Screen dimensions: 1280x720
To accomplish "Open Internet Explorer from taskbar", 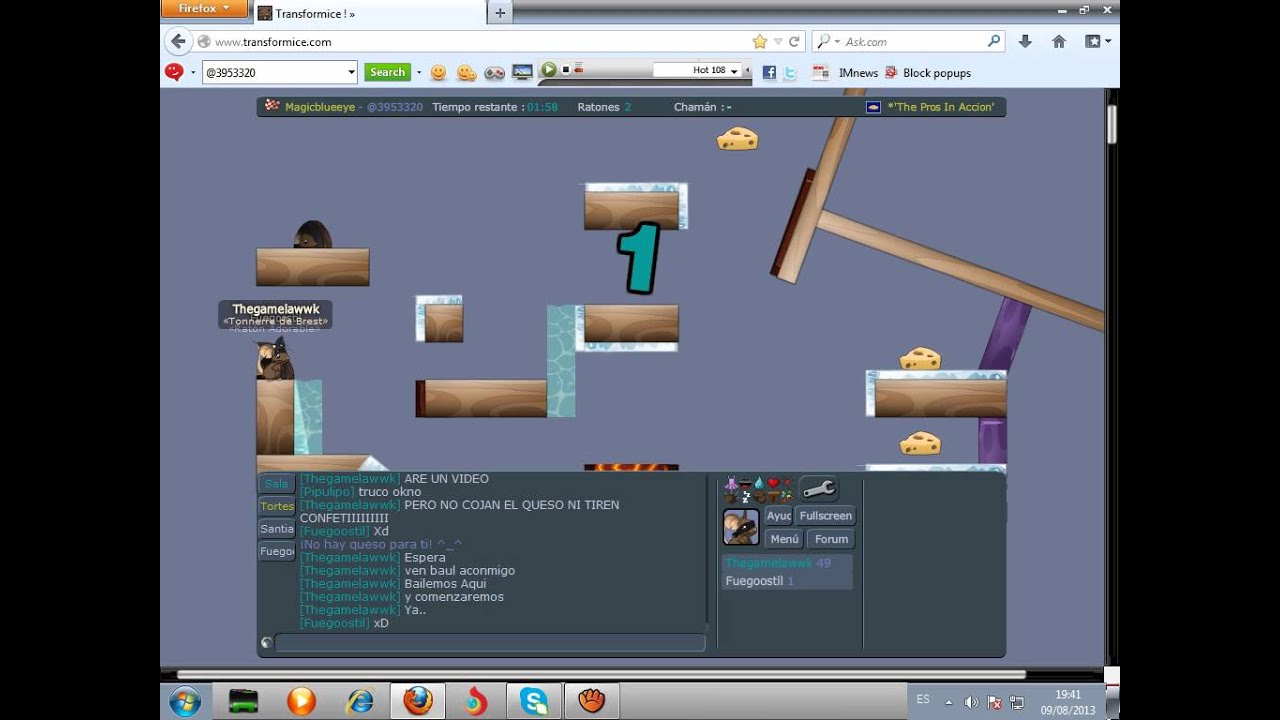I will pyautogui.click(x=359, y=701).
